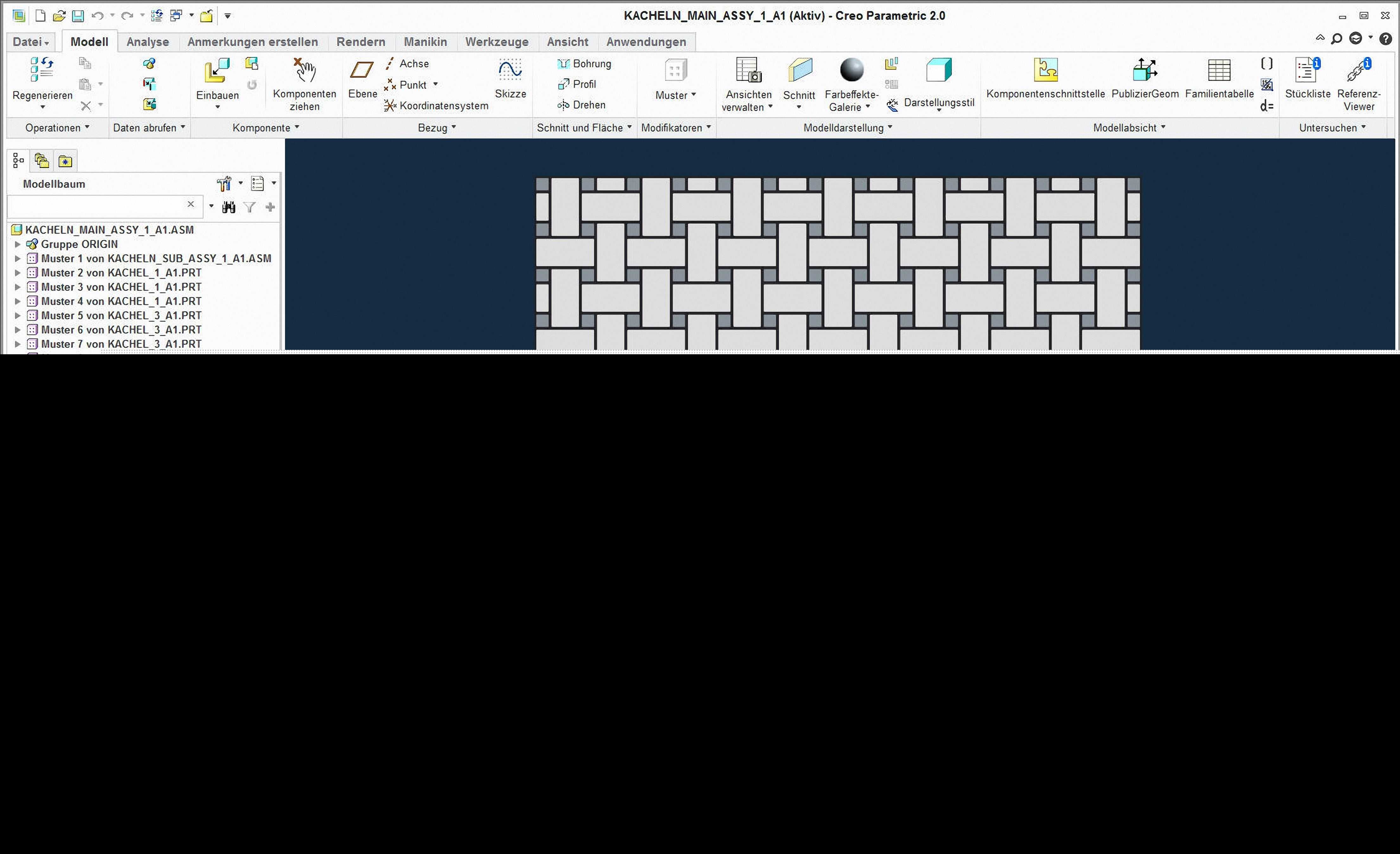The height and width of the screenshot is (854, 1400).
Task: Expand Gruppe ORIGIN tree node
Action: [x=18, y=245]
